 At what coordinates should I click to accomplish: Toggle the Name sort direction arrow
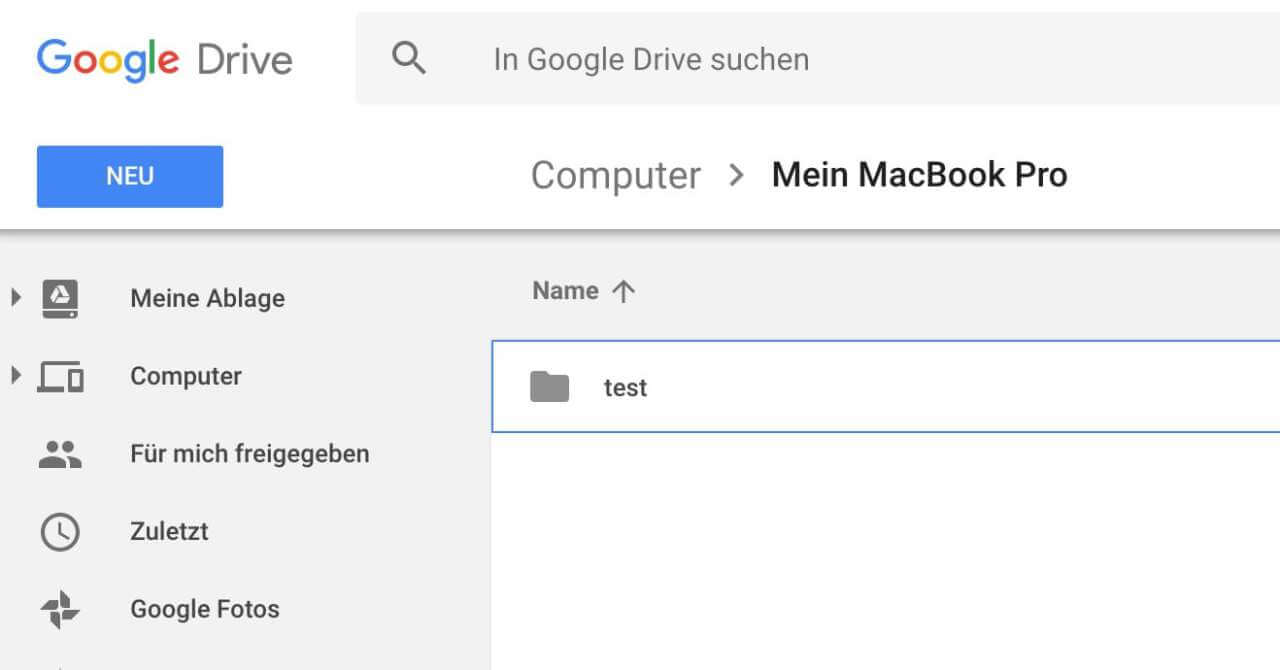623,291
